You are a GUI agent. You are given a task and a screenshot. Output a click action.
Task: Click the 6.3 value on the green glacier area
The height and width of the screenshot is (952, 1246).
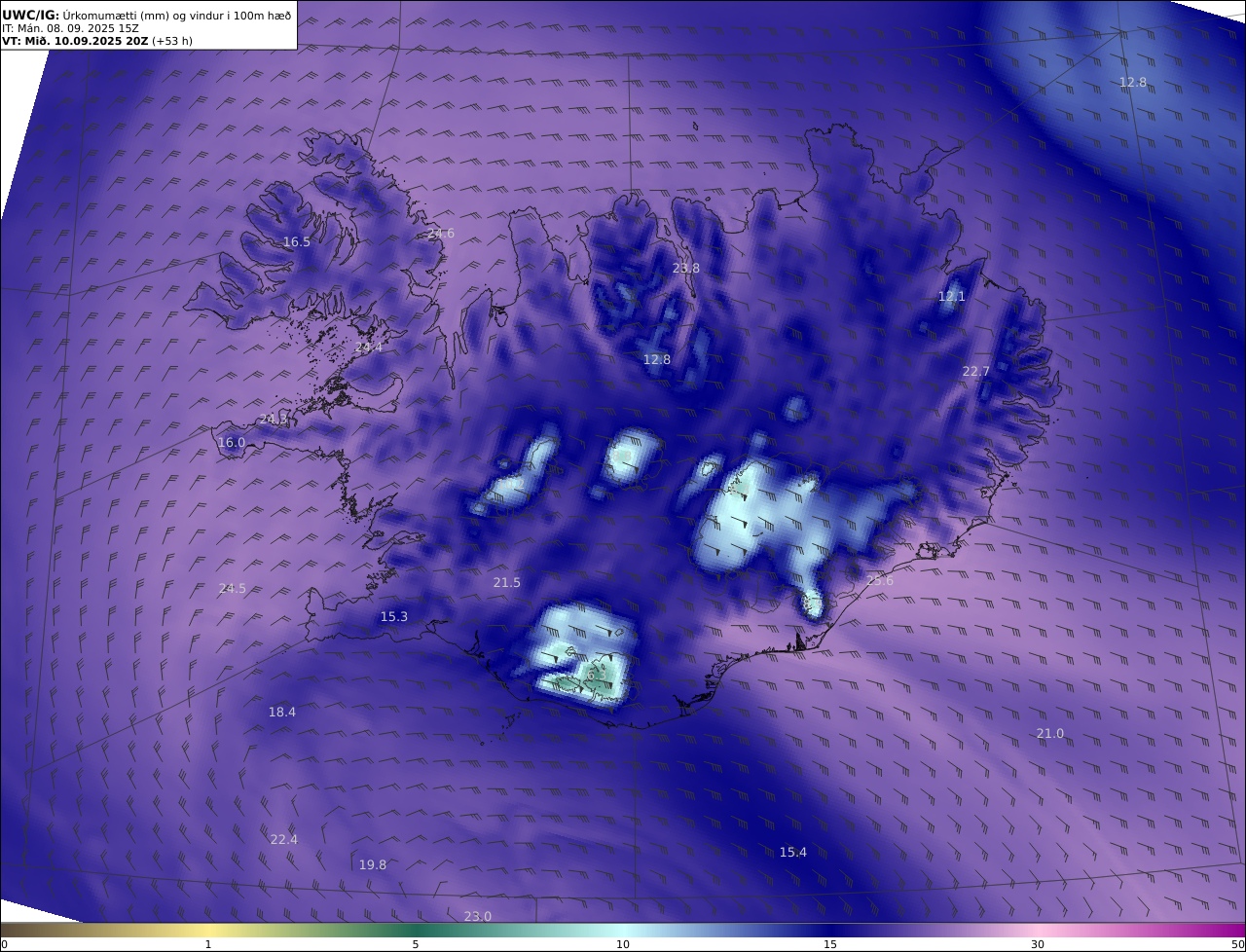coord(596,674)
